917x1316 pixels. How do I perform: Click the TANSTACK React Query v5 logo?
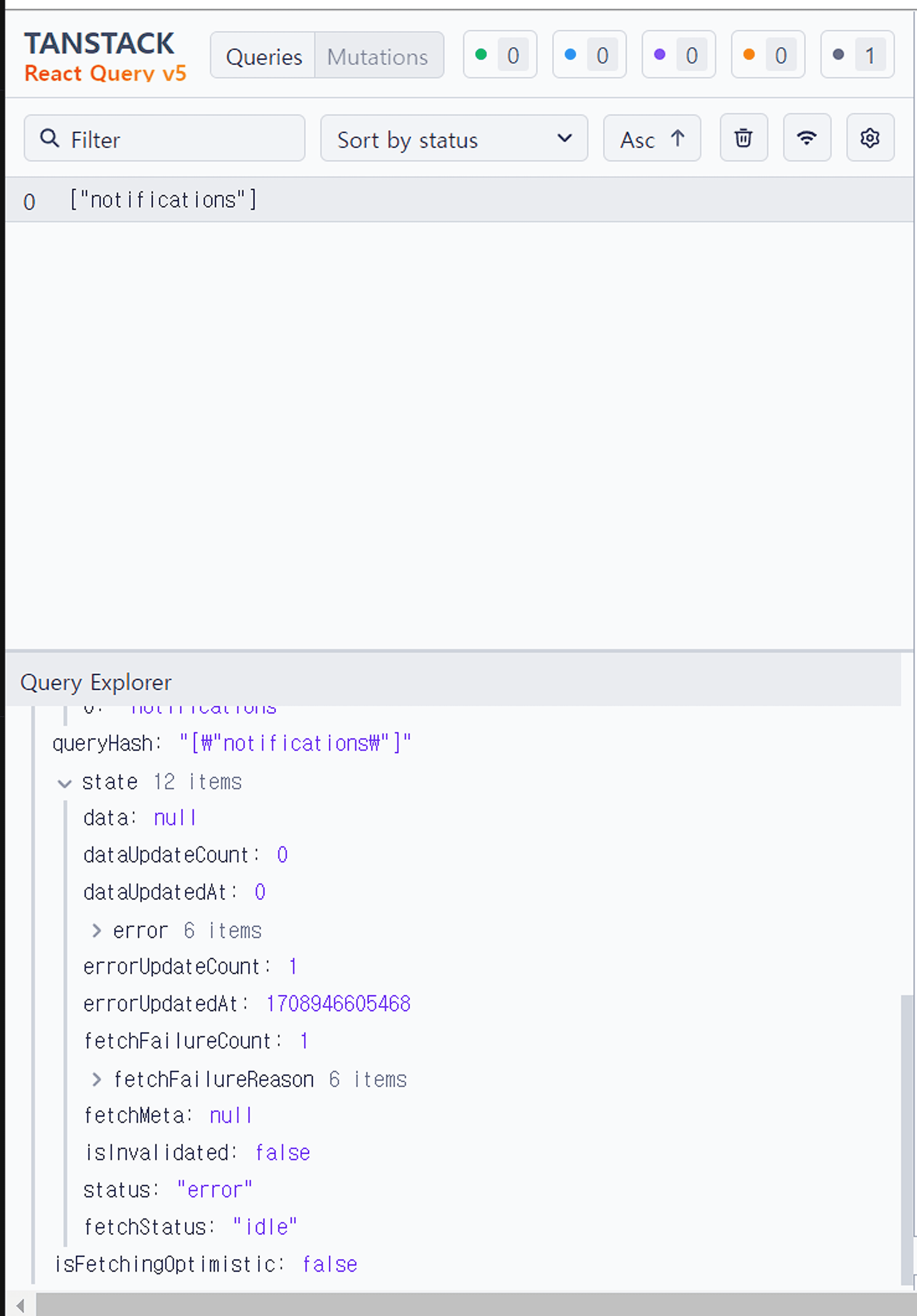point(105,56)
